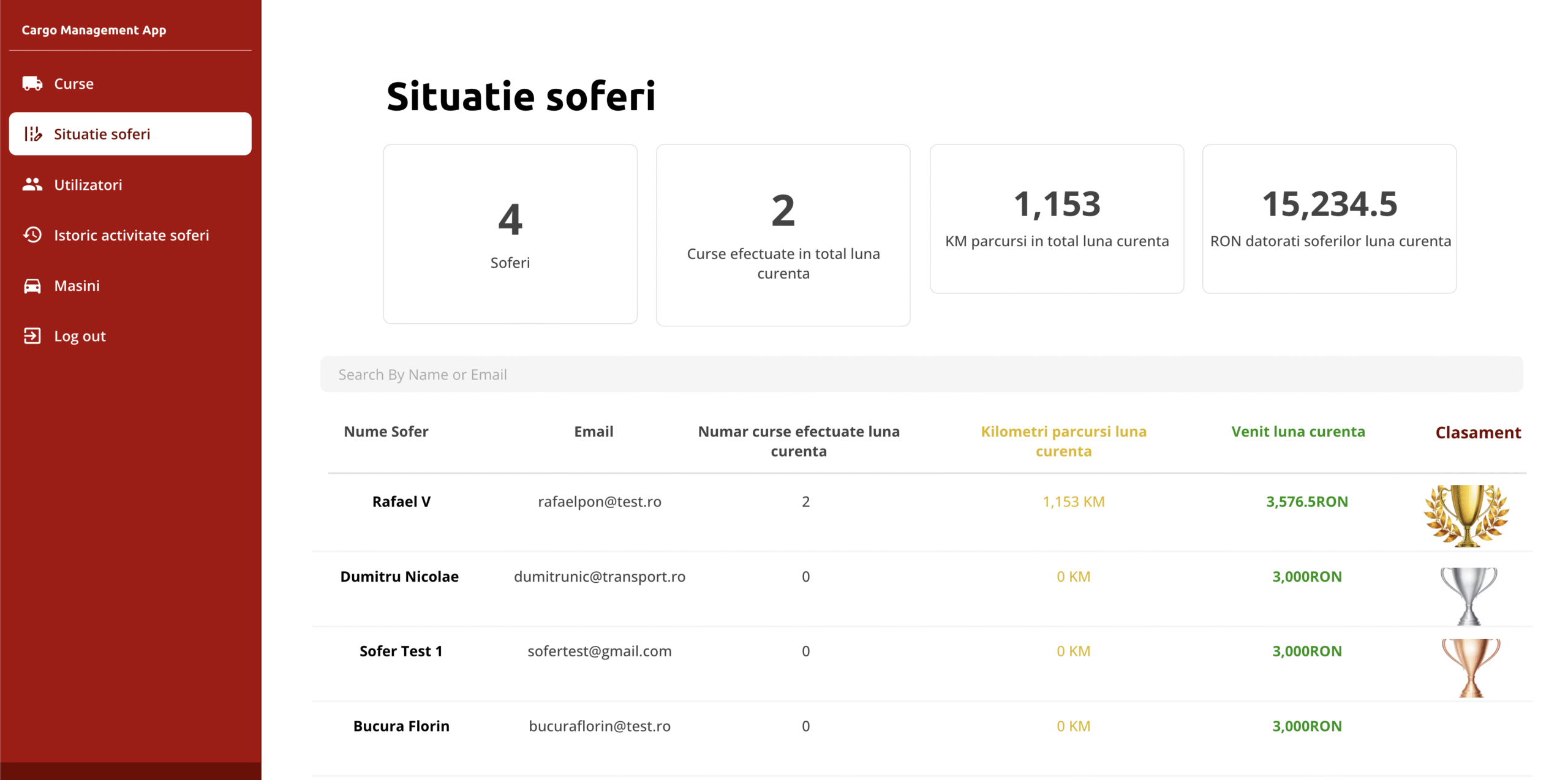The height and width of the screenshot is (780, 1568).
Task: Open the Utilizatori menu item
Action: (x=88, y=184)
